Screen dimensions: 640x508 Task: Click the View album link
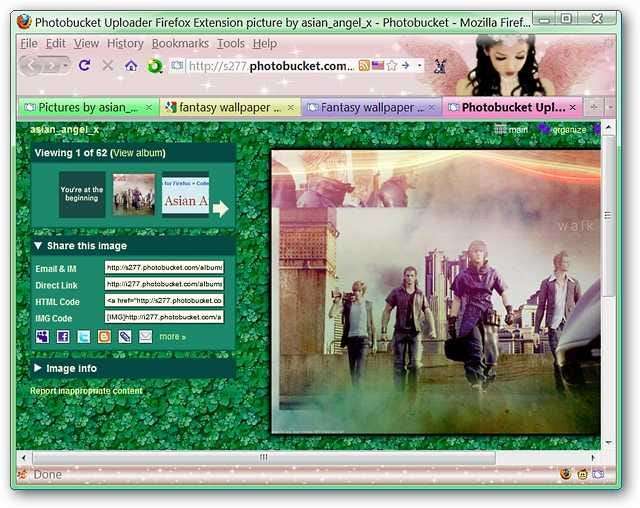click(x=138, y=153)
